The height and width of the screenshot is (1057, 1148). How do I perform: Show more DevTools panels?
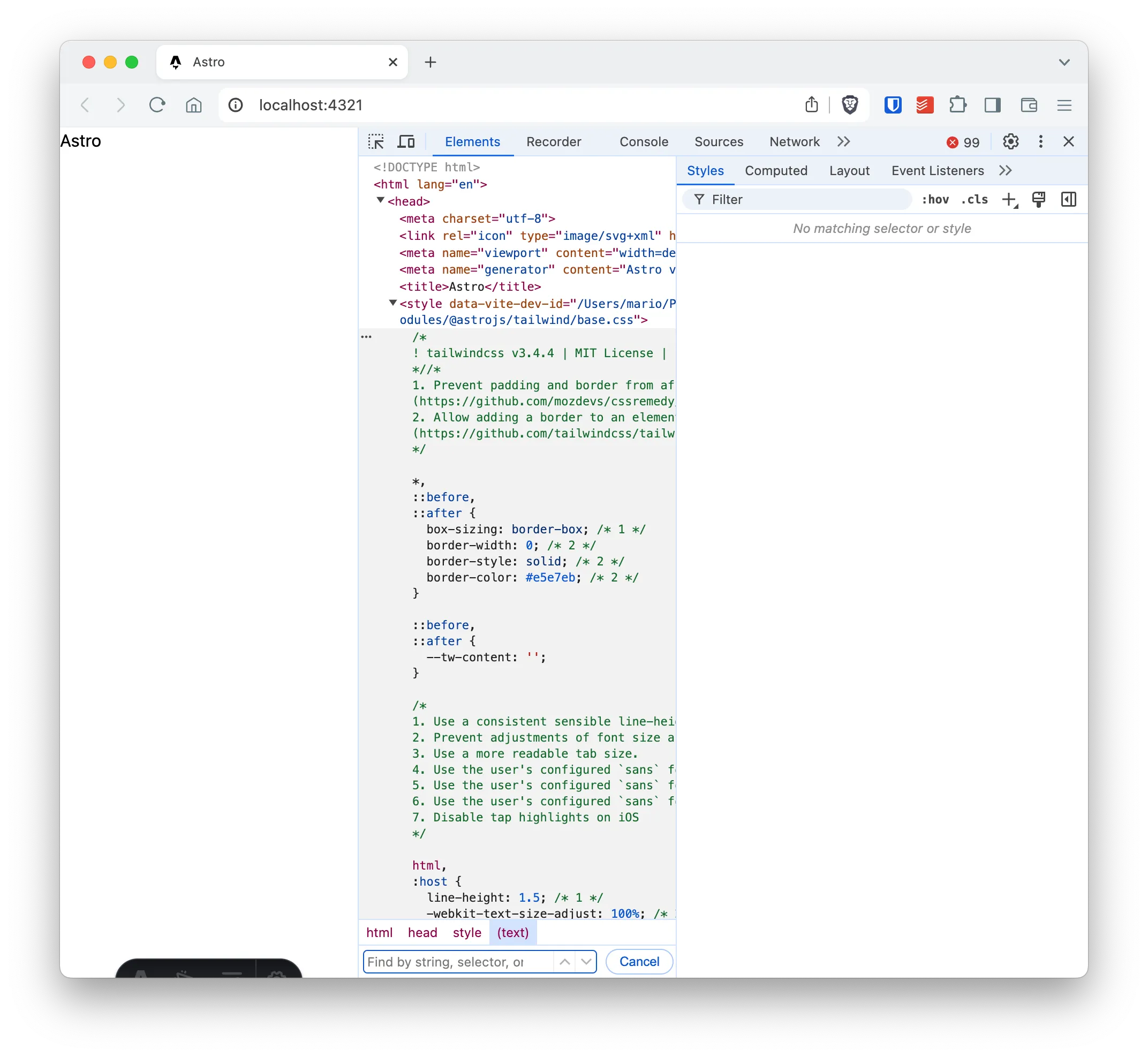click(844, 141)
